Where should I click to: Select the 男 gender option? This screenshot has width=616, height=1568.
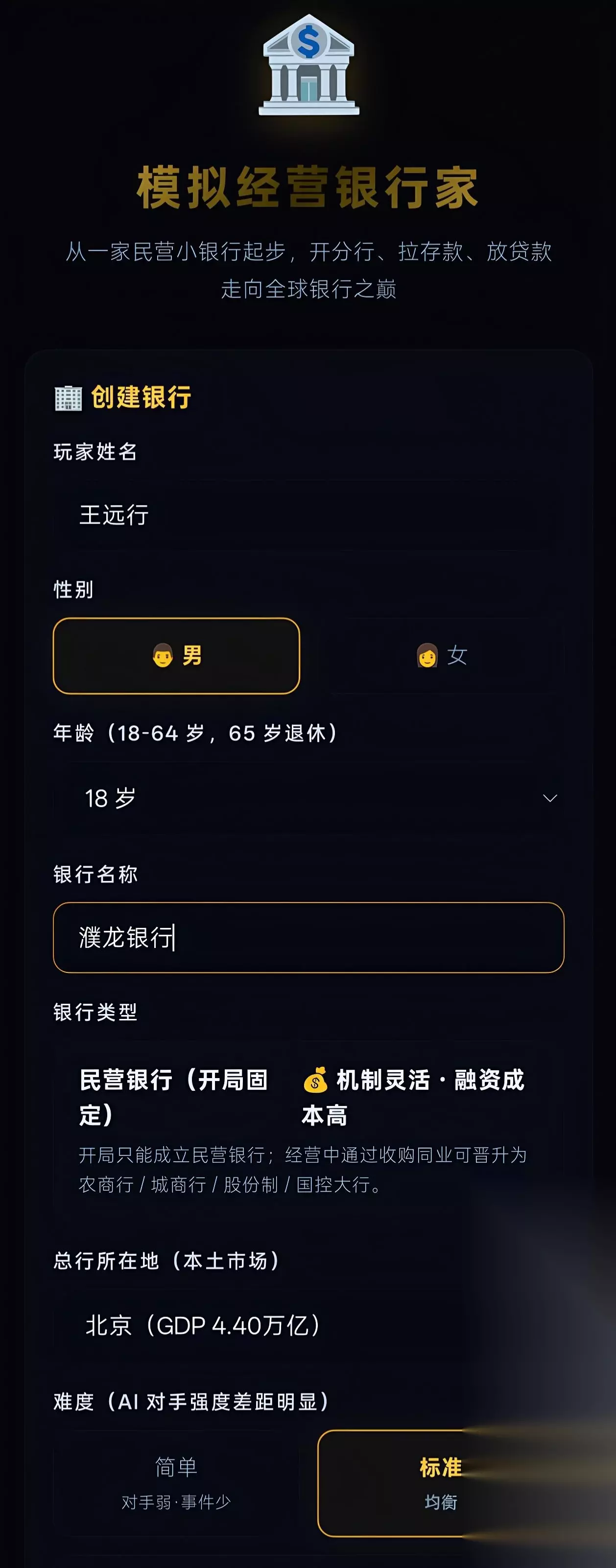[x=177, y=656]
